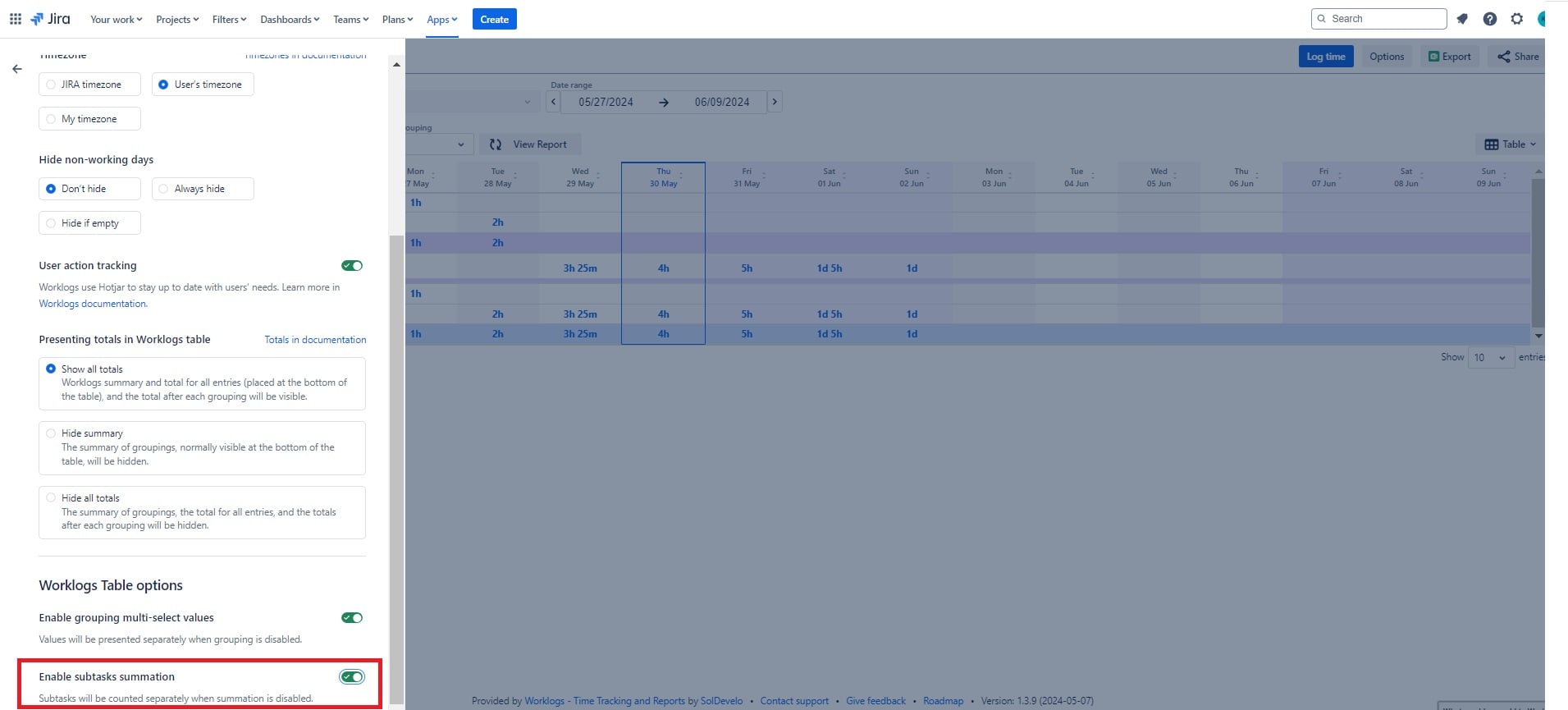Viewport: 1568px width, 710px height.
Task: Go to next date range arrow
Action: tap(774, 102)
